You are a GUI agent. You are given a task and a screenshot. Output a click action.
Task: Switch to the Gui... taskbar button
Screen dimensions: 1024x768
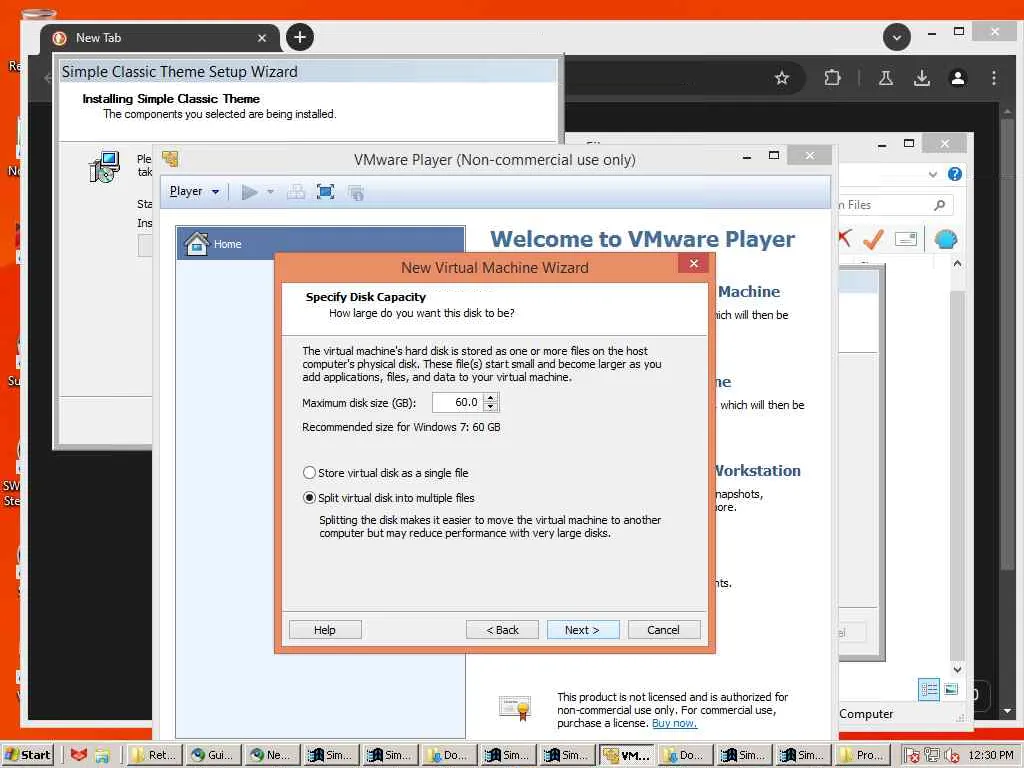click(x=213, y=755)
